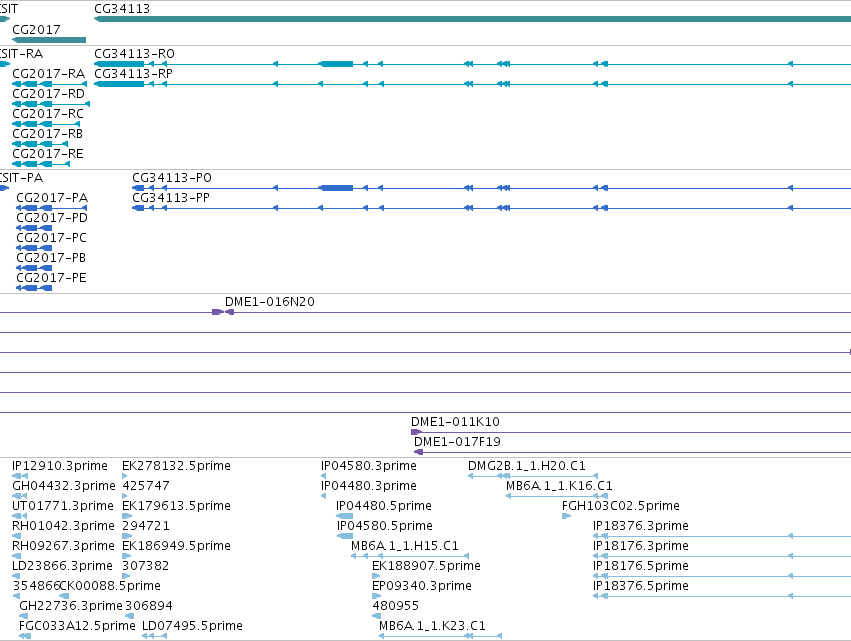Image resolution: width=851 pixels, height=641 pixels.
Task: Click the IP04580.5prime EST label
Action: (384, 526)
